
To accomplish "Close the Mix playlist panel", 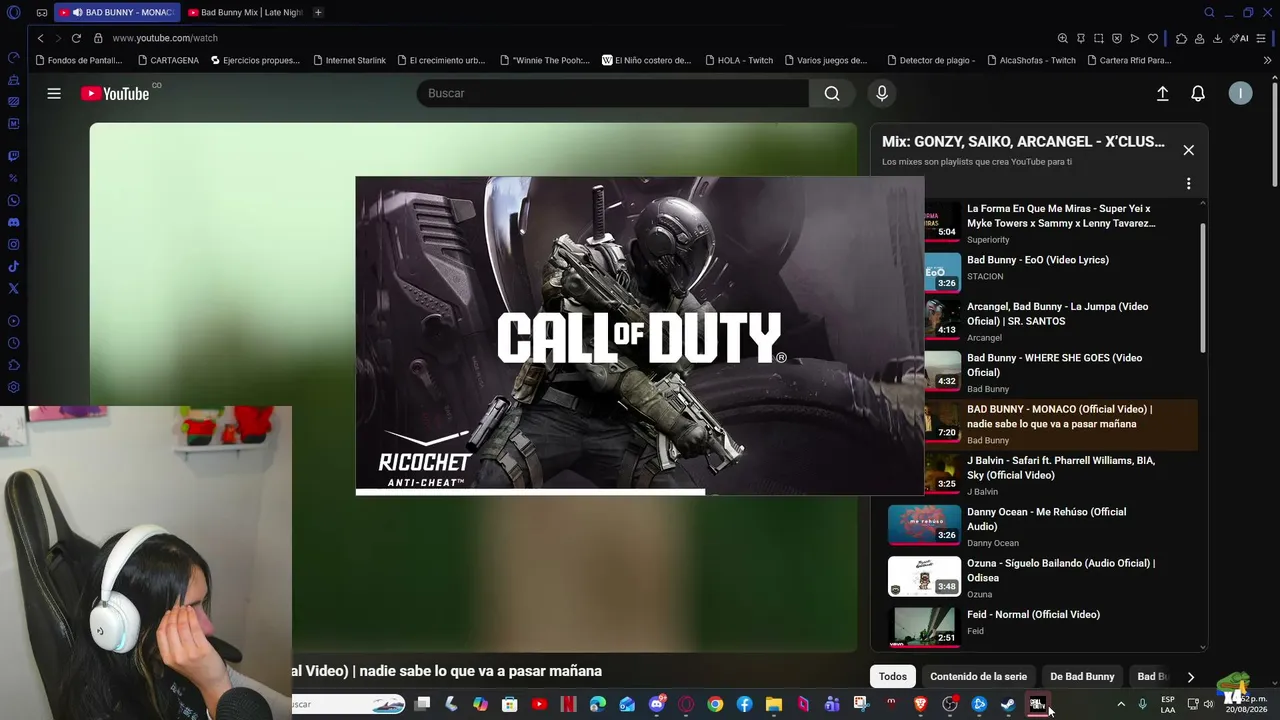I will 1188,150.
